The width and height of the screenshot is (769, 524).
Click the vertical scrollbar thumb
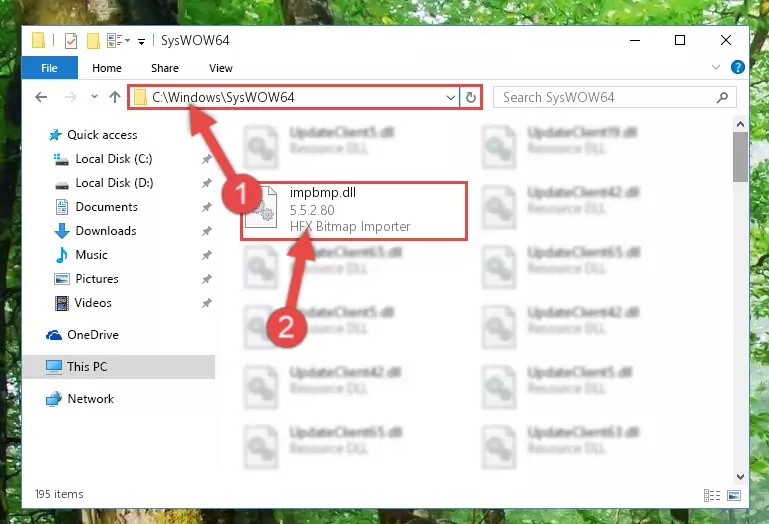(741, 157)
